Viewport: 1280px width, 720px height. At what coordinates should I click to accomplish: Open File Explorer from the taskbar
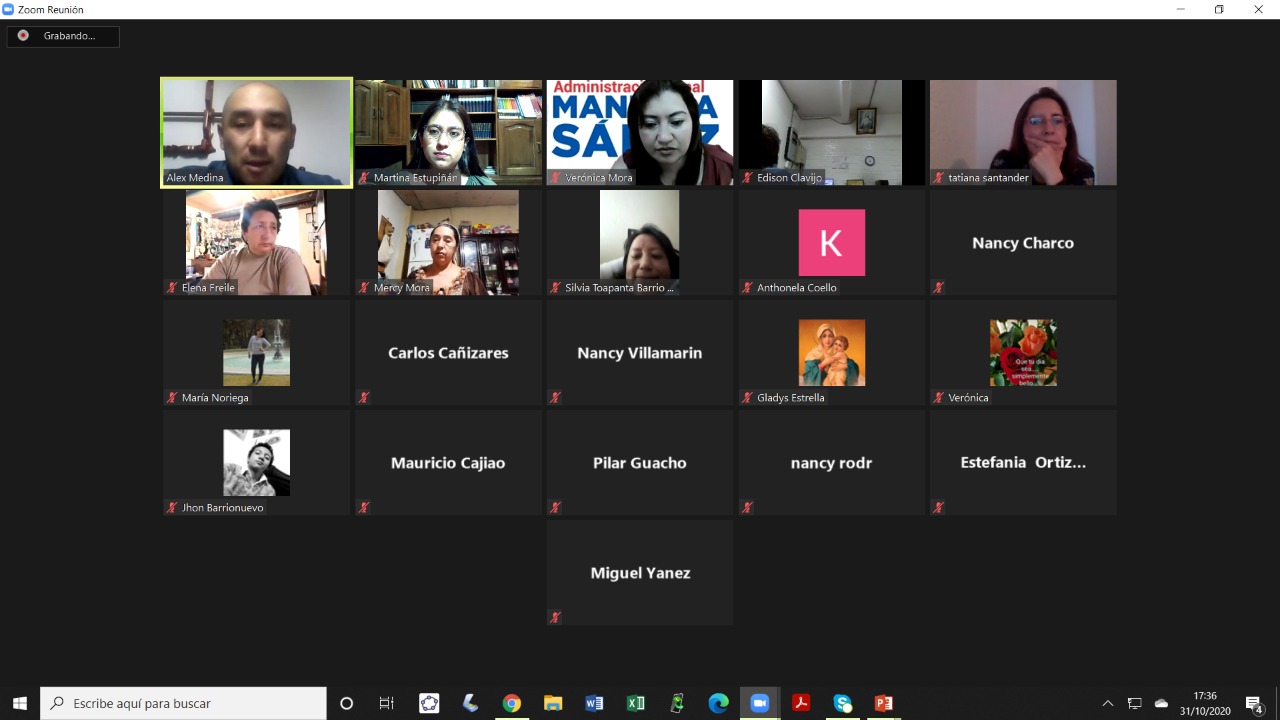pyautogui.click(x=553, y=703)
